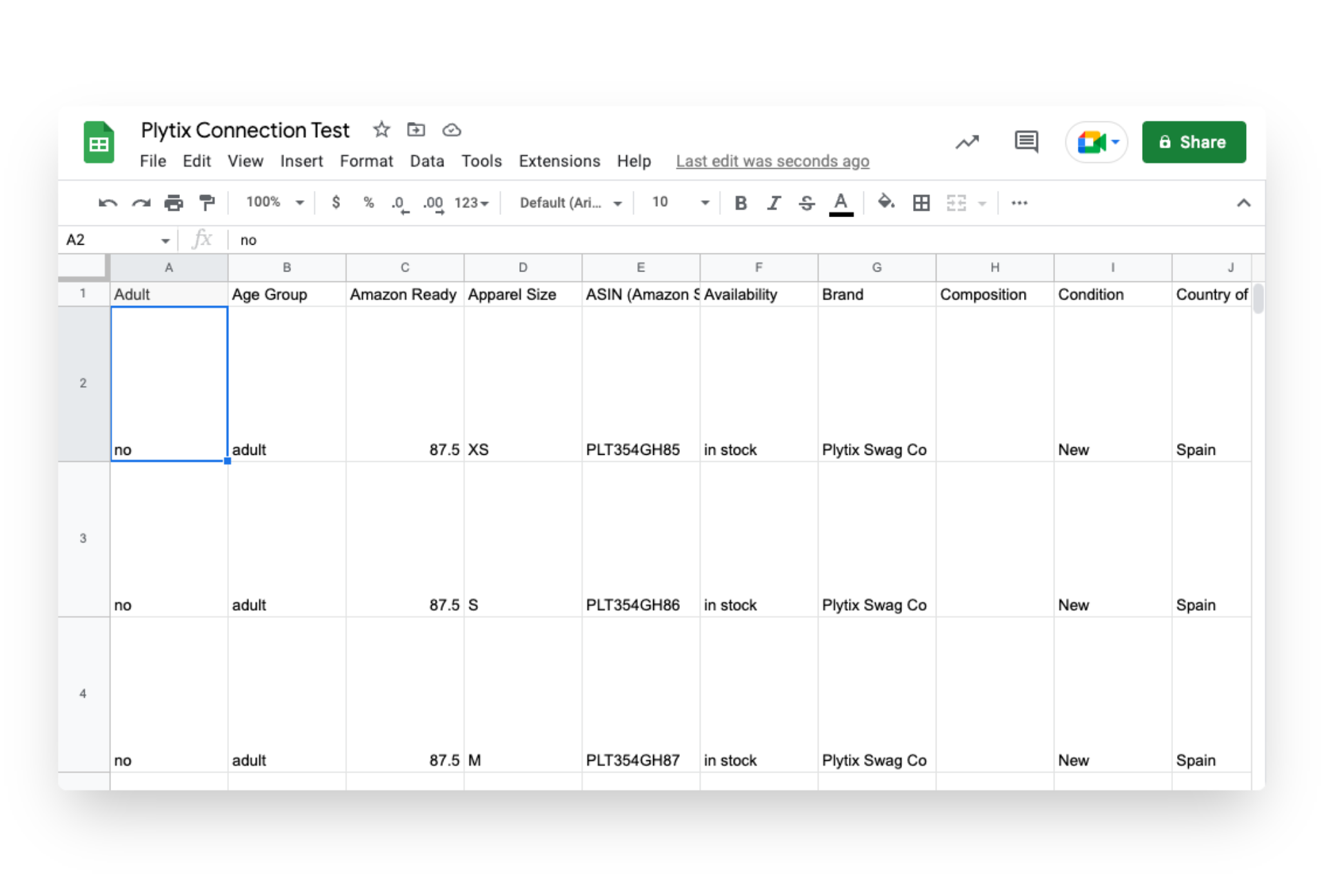Open the text color picker
This screenshot has width=1324, height=896.
(841, 203)
